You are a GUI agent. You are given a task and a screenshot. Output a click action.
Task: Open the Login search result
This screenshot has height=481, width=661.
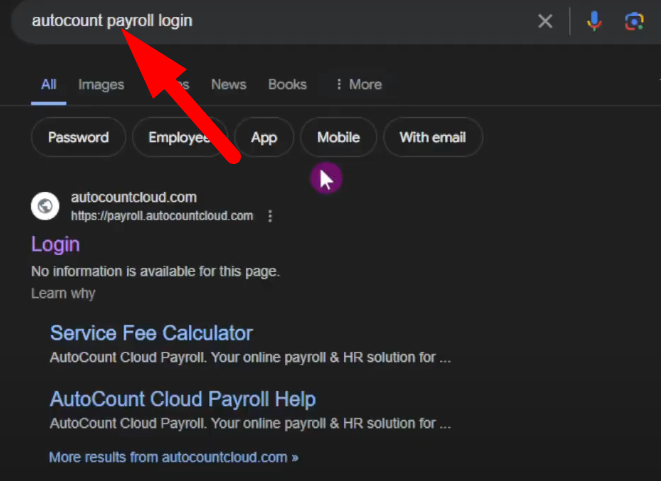pyautogui.click(x=56, y=245)
